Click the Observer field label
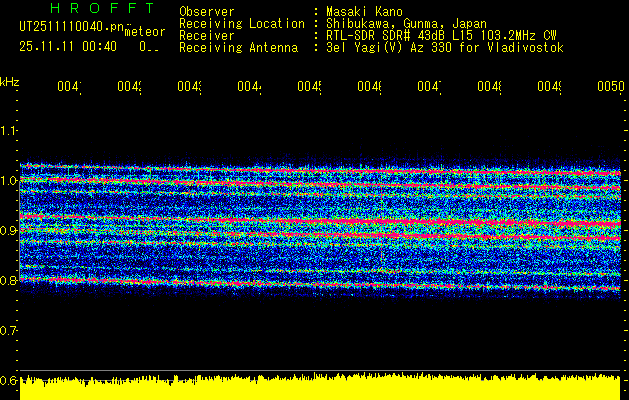Screen dimensions: 629x400 (207, 11)
